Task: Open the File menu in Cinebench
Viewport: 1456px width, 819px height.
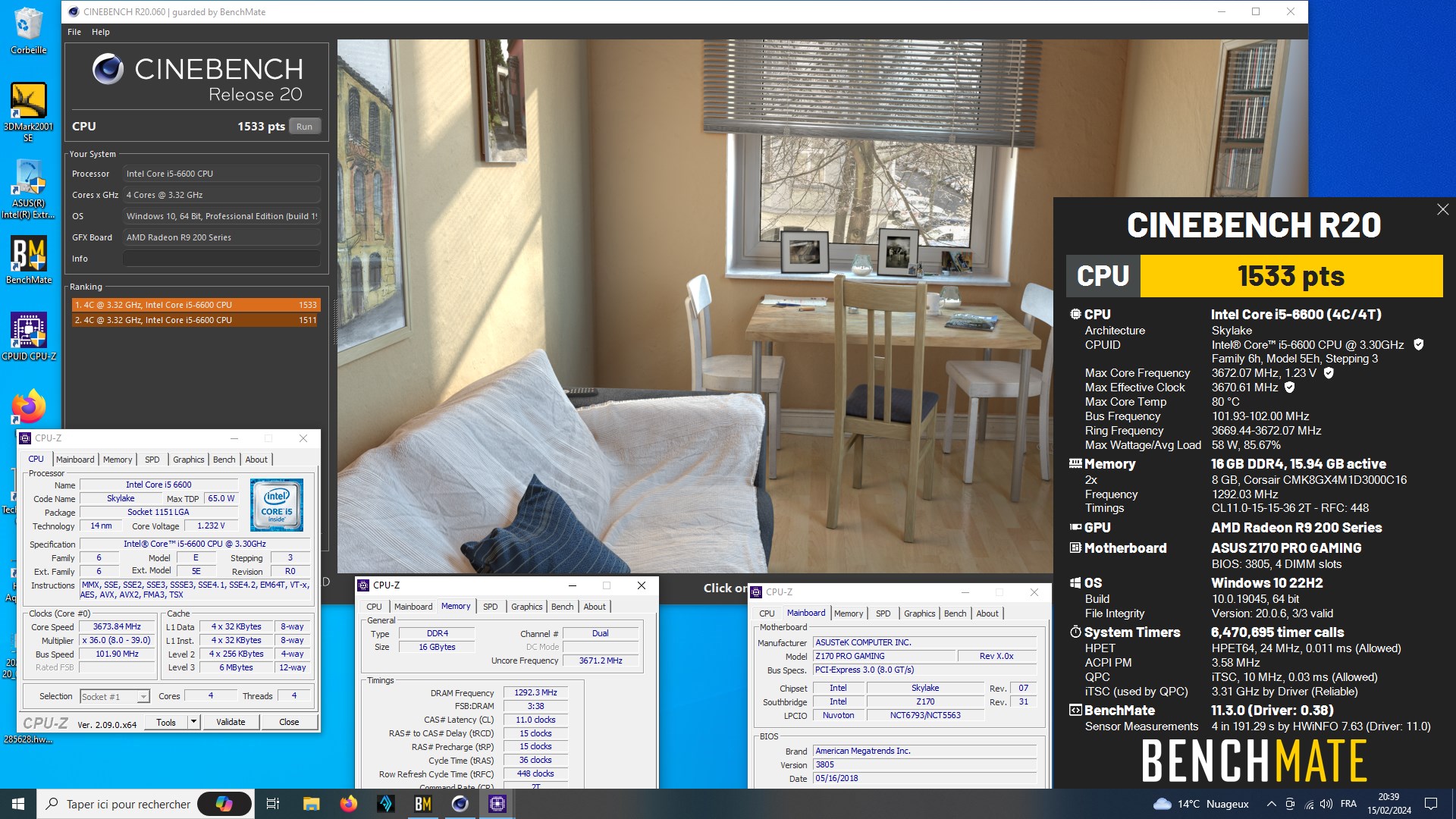Action: [74, 32]
